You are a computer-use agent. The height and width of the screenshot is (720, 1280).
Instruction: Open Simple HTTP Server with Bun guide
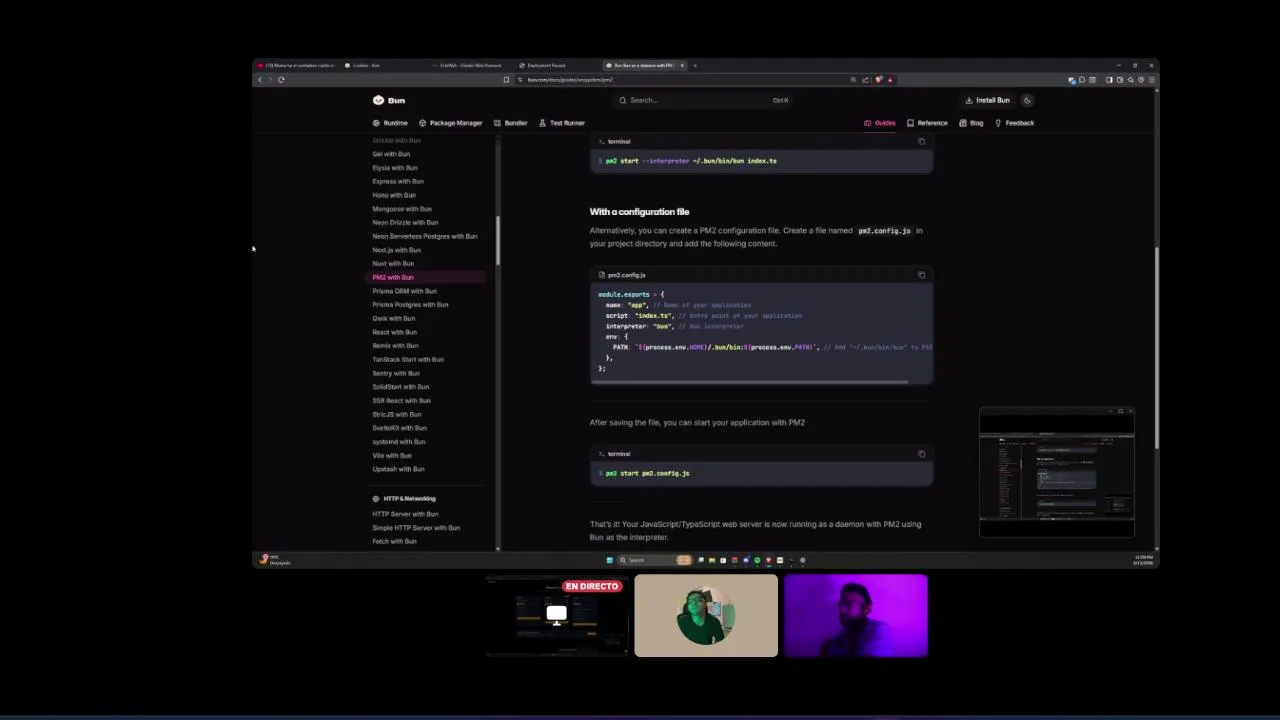pyautogui.click(x=416, y=528)
